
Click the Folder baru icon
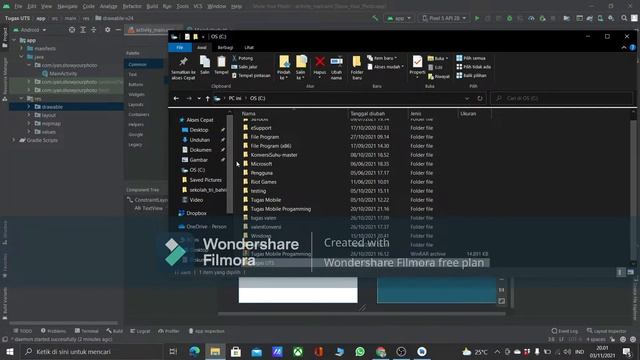357,62
